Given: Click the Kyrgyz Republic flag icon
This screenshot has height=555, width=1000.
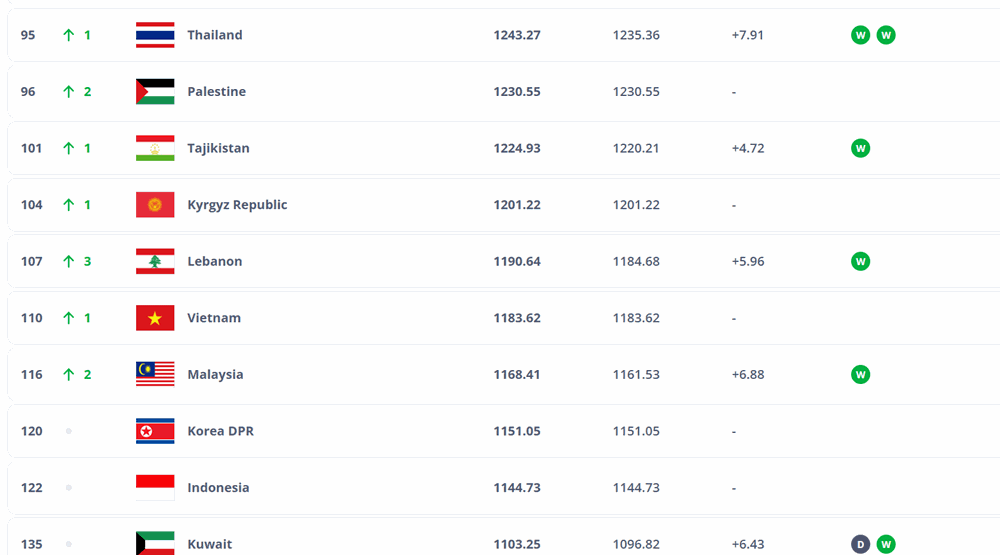Looking at the screenshot, I should [155, 205].
